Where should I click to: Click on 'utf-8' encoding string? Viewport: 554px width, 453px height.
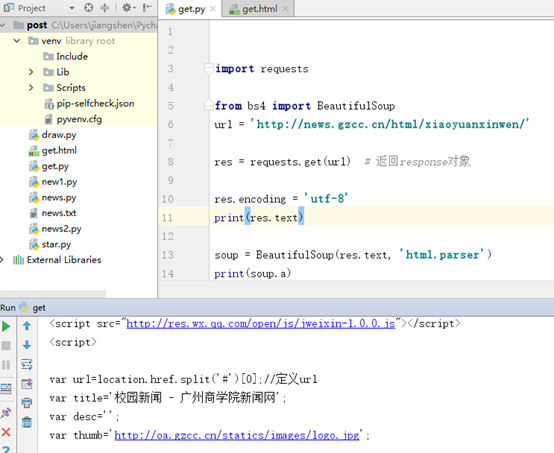326,199
